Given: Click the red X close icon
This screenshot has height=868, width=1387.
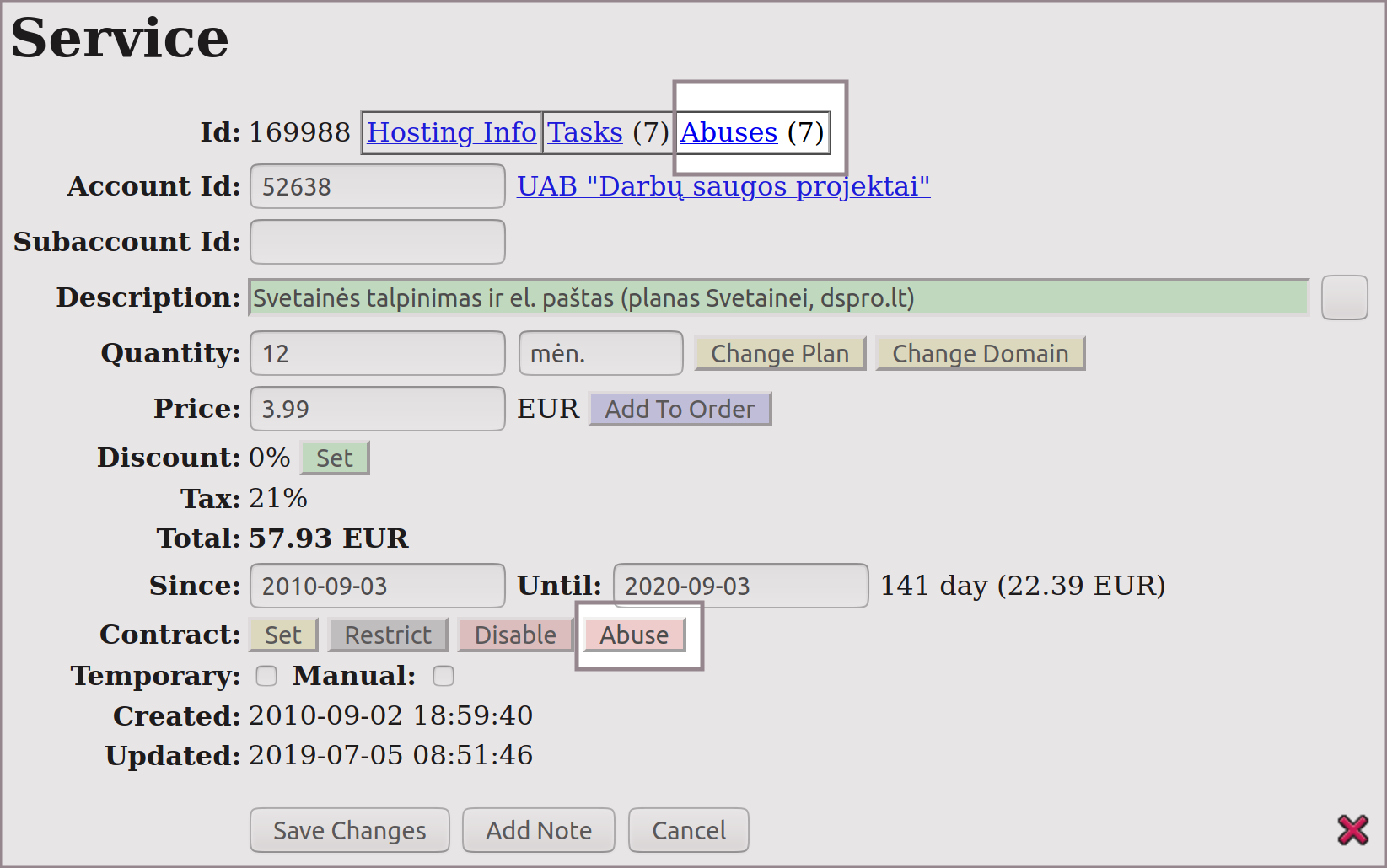Looking at the screenshot, I should 1352,830.
